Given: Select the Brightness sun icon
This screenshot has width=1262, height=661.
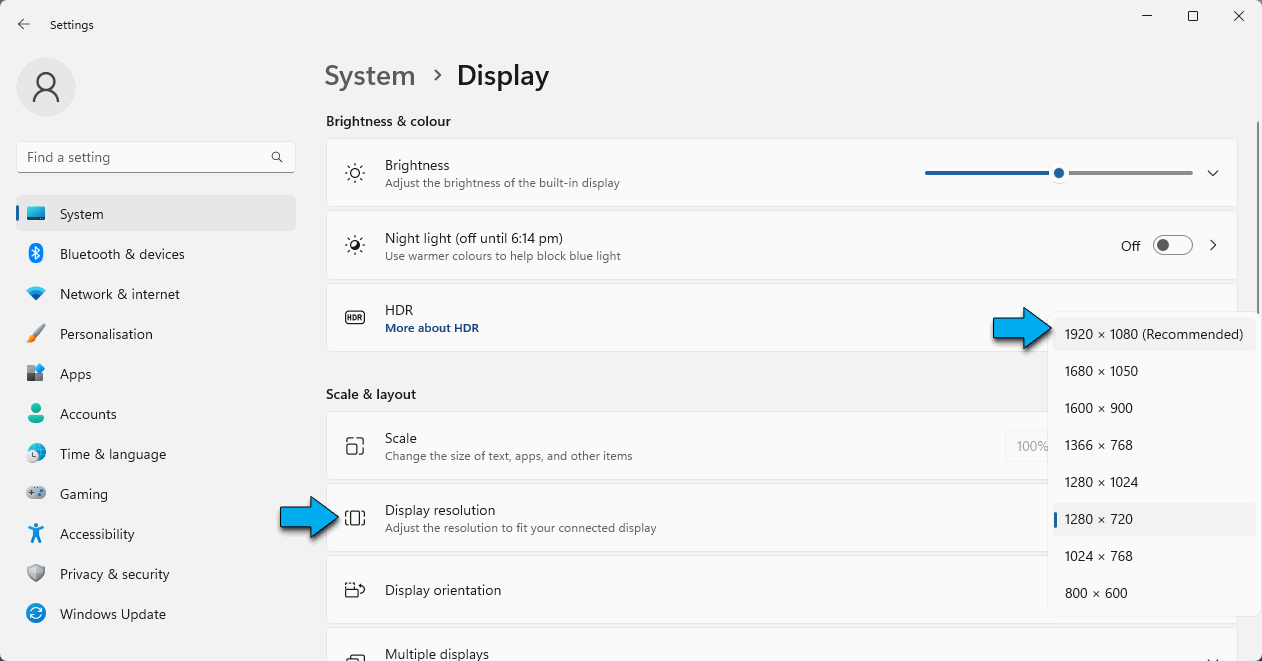Looking at the screenshot, I should click(x=355, y=172).
